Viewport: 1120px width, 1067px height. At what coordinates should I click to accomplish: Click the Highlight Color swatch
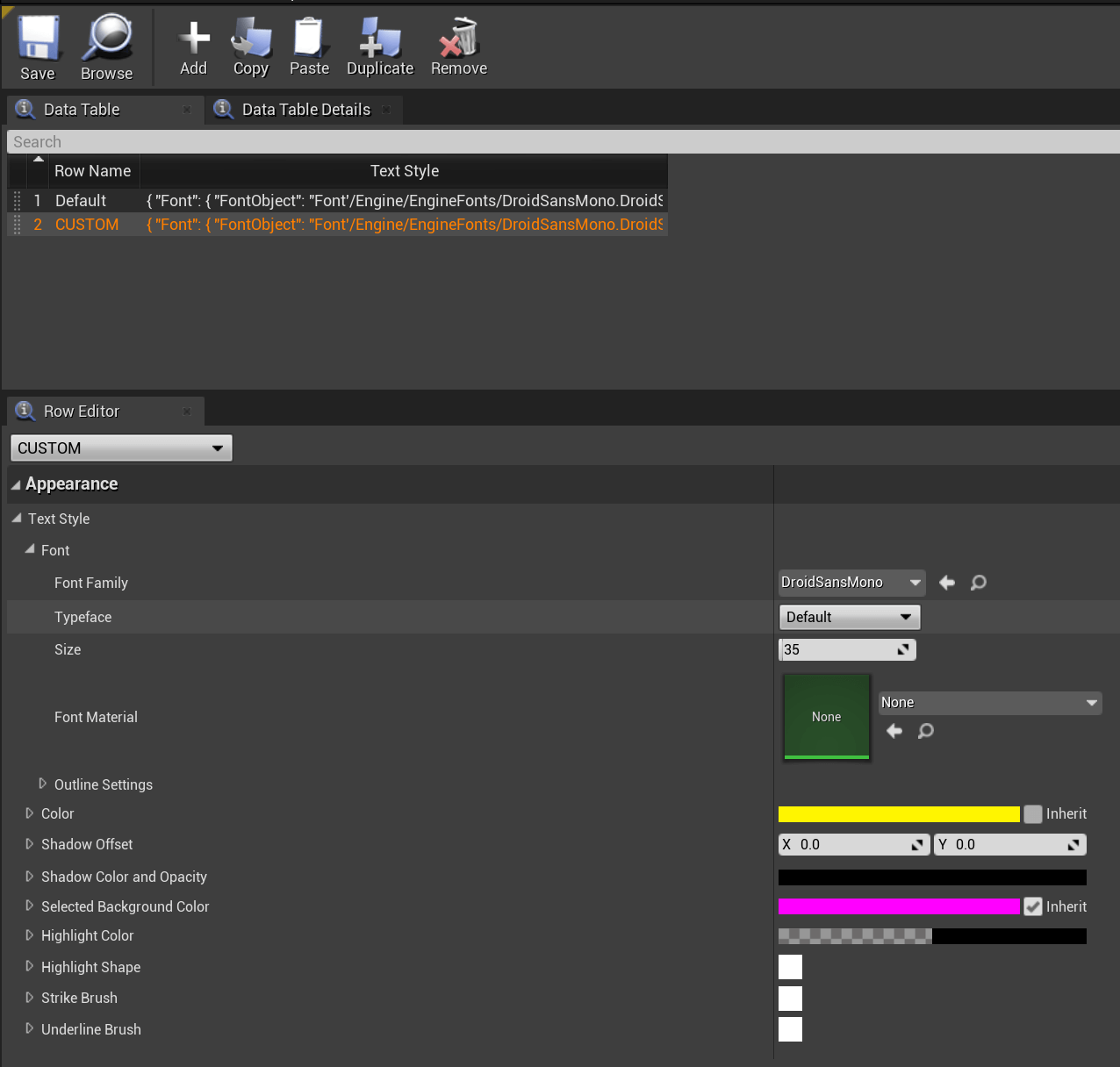pyautogui.click(x=932, y=936)
